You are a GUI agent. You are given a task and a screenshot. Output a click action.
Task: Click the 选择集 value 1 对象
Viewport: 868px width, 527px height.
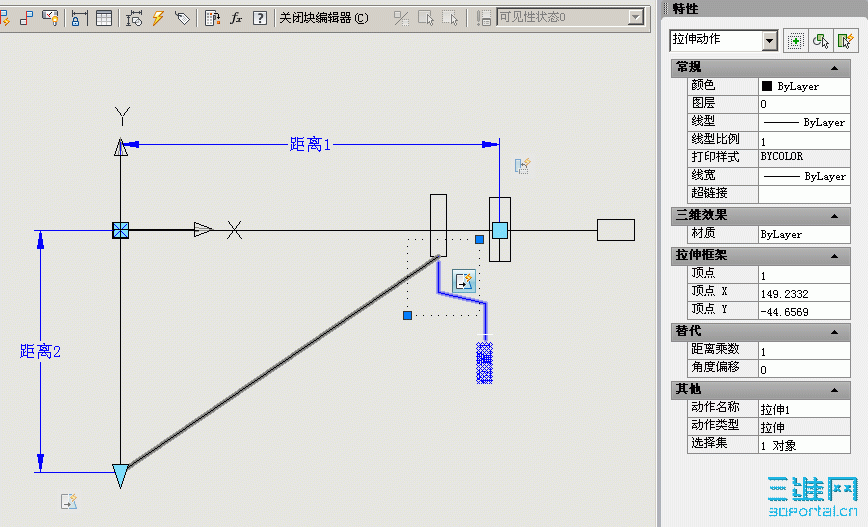tap(804, 445)
